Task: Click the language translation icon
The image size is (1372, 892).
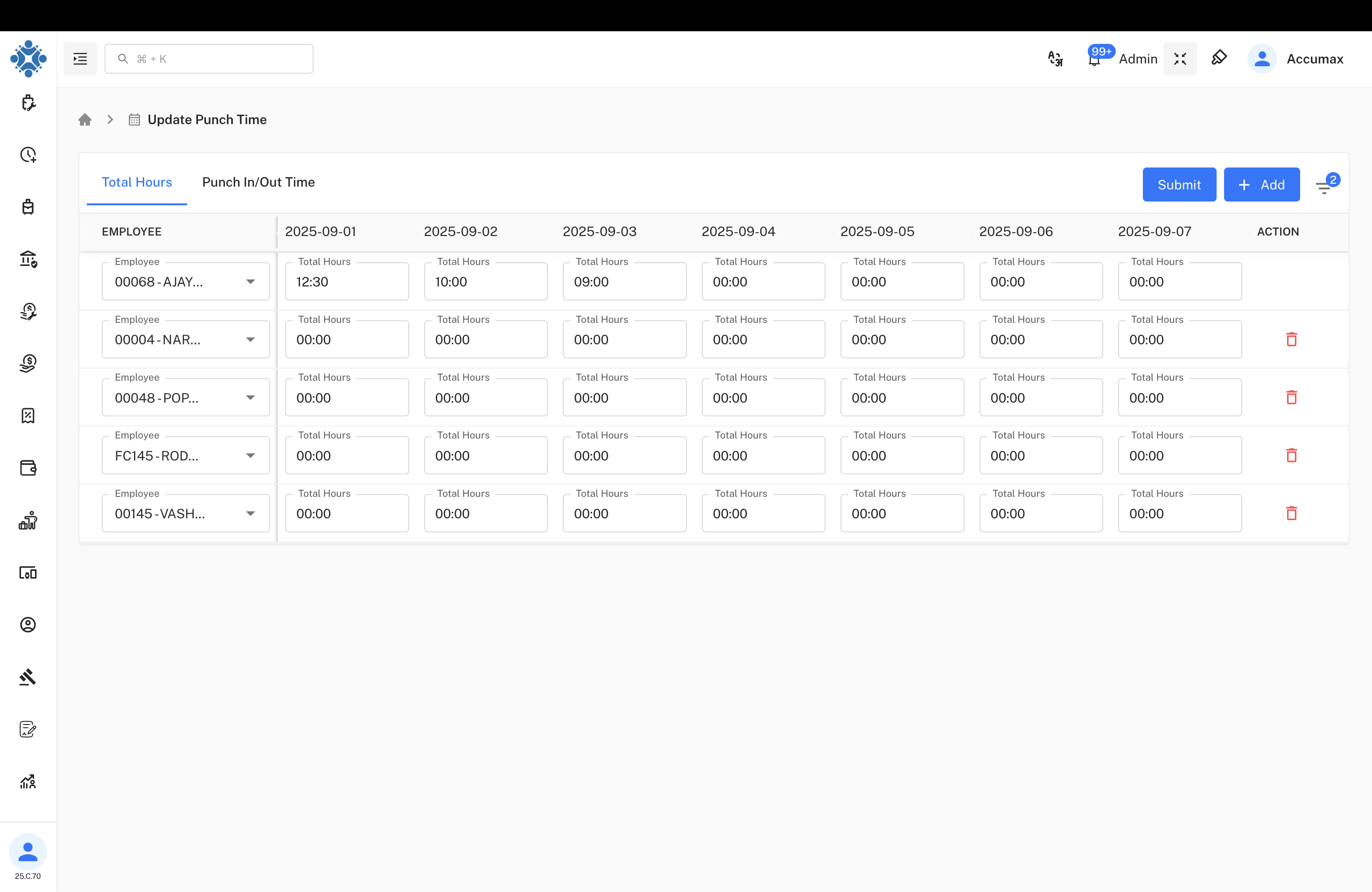Action: point(1055,58)
